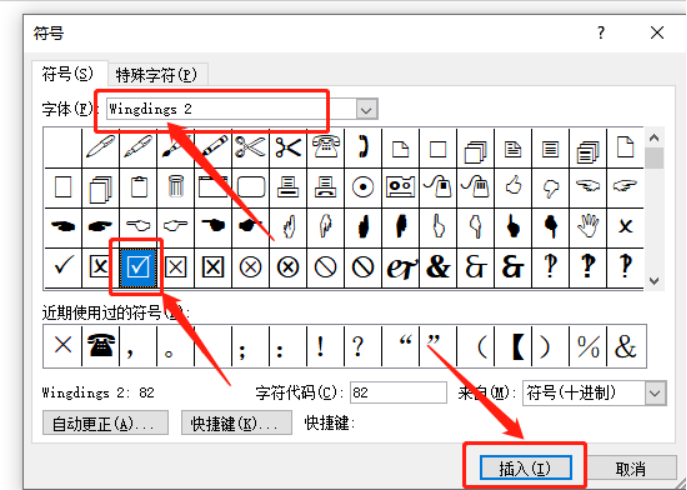
Task: Select the circled dot symbol
Action: [363, 188]
